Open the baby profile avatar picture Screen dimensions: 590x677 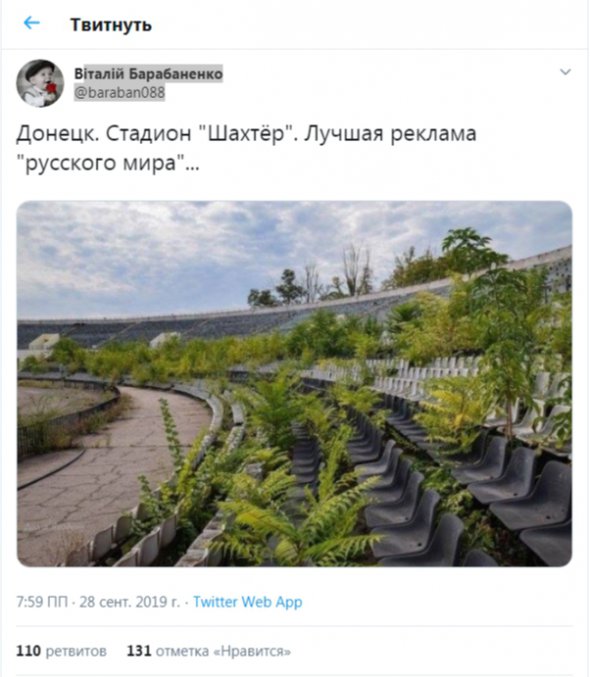40,83
